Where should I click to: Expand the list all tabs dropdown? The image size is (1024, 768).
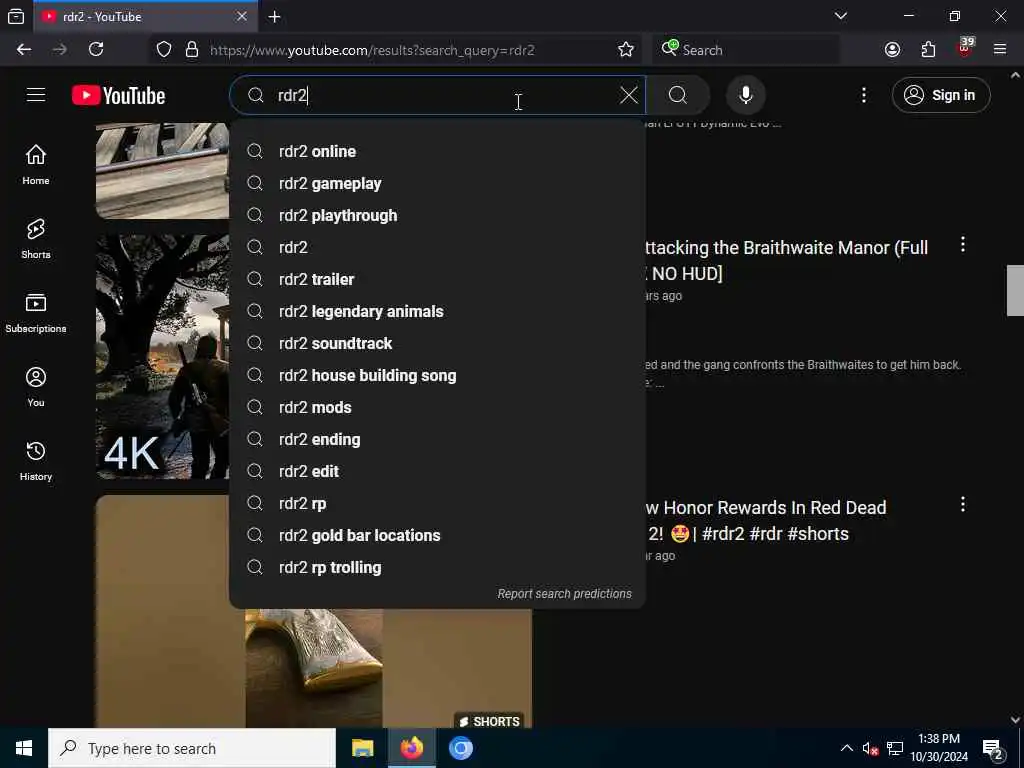click(840, 16)
